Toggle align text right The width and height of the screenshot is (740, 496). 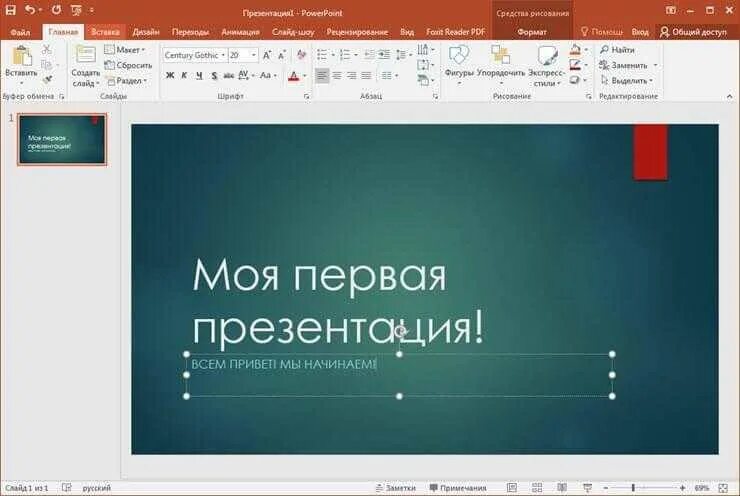[352, 76]
